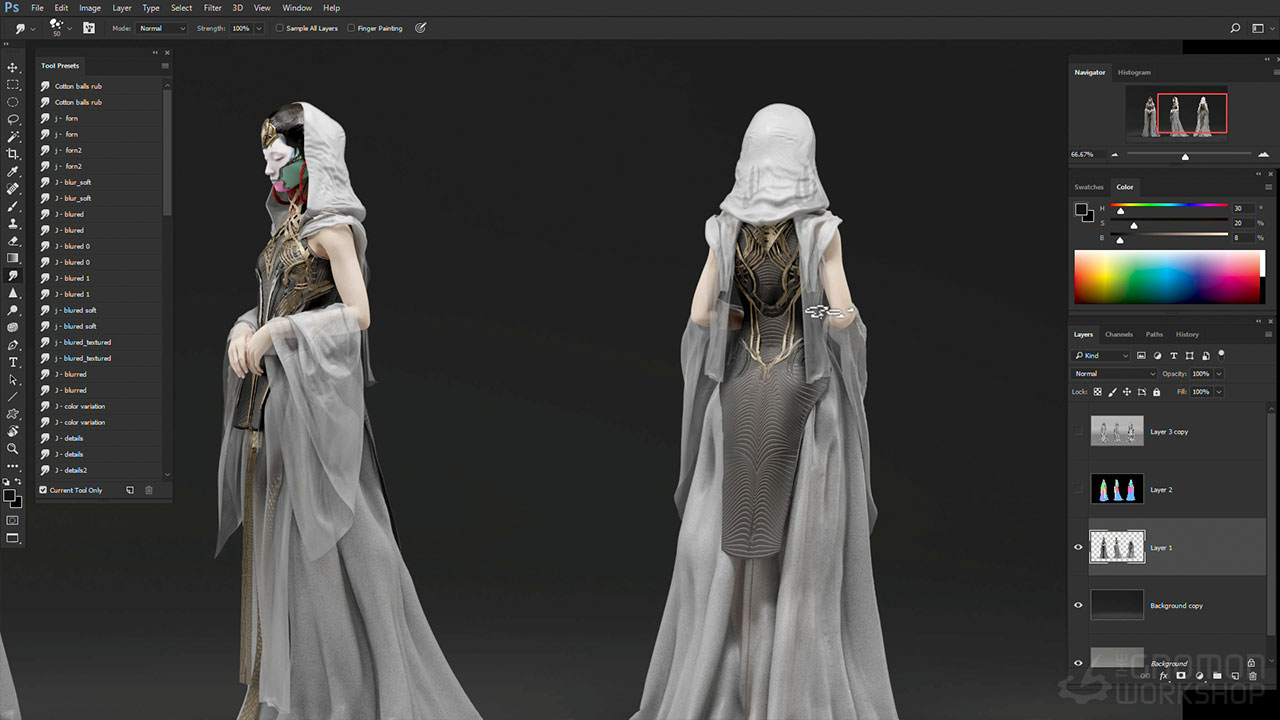Select the Layer 2 thumbnail
Viewport: 1280px width, 720px height.
(x=1117, y=490)
